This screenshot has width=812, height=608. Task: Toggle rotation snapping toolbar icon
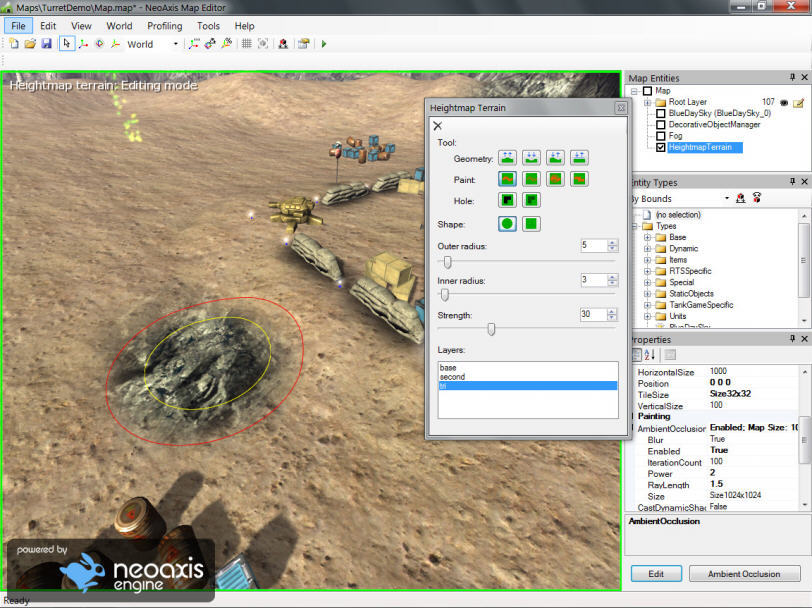click(x=210, y=44)
